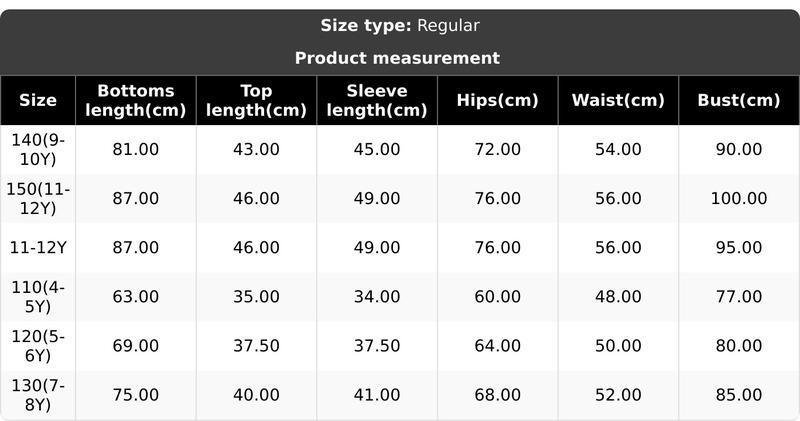Click the Size column header

pos(38,100)
